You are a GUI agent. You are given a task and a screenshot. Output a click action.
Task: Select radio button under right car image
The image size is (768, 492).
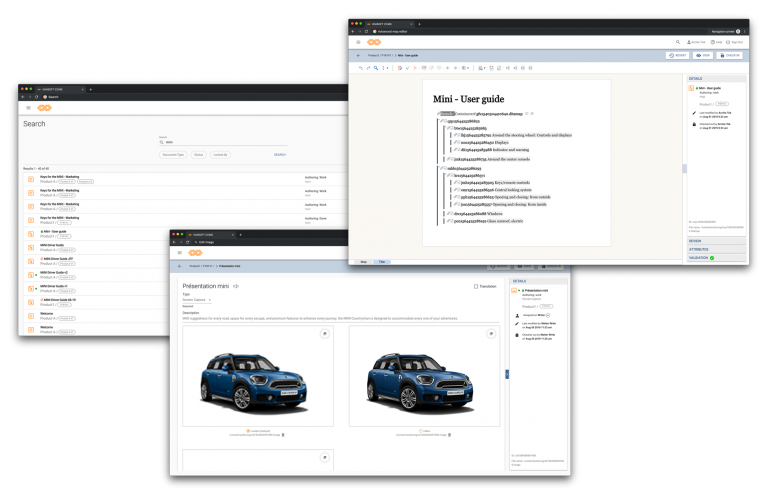click(x=420, y=431)
